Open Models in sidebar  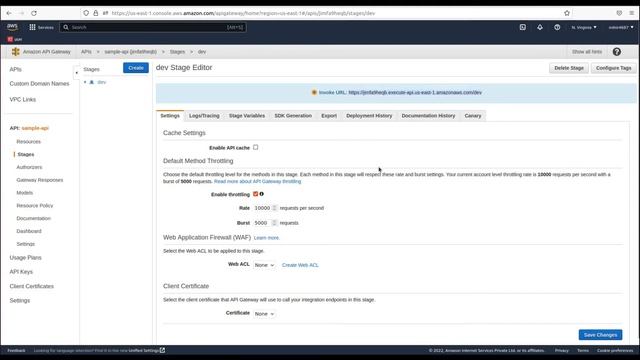click(x=24, y=193)
